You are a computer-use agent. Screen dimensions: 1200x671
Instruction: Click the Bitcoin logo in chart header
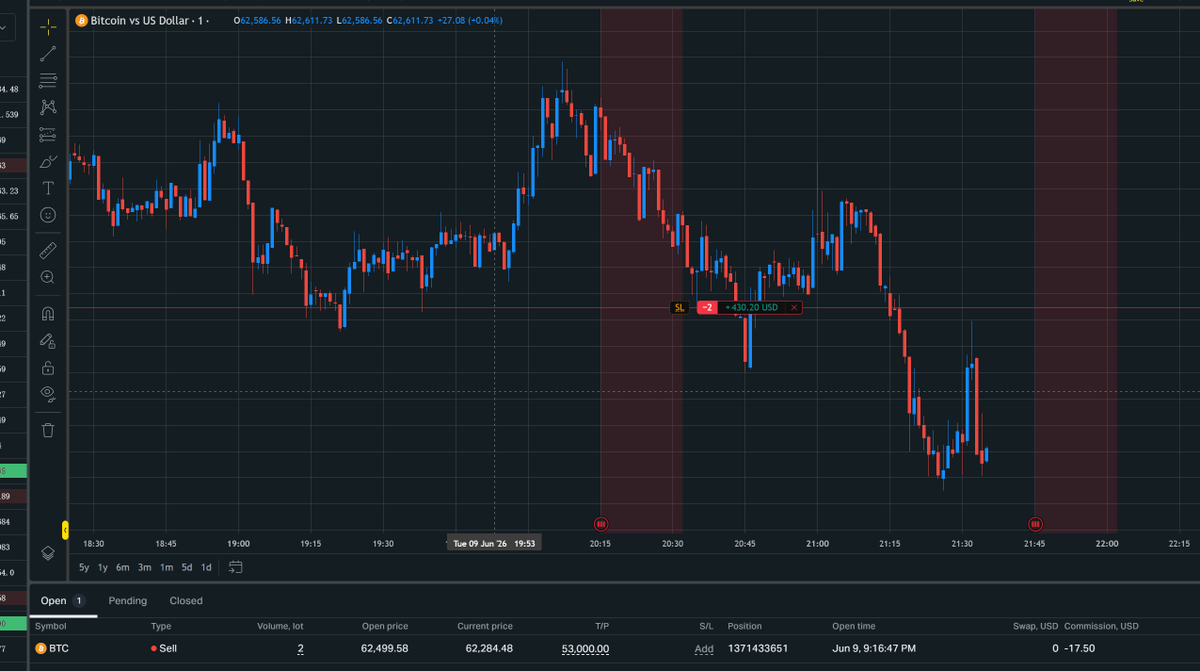(x=81, y=20)
